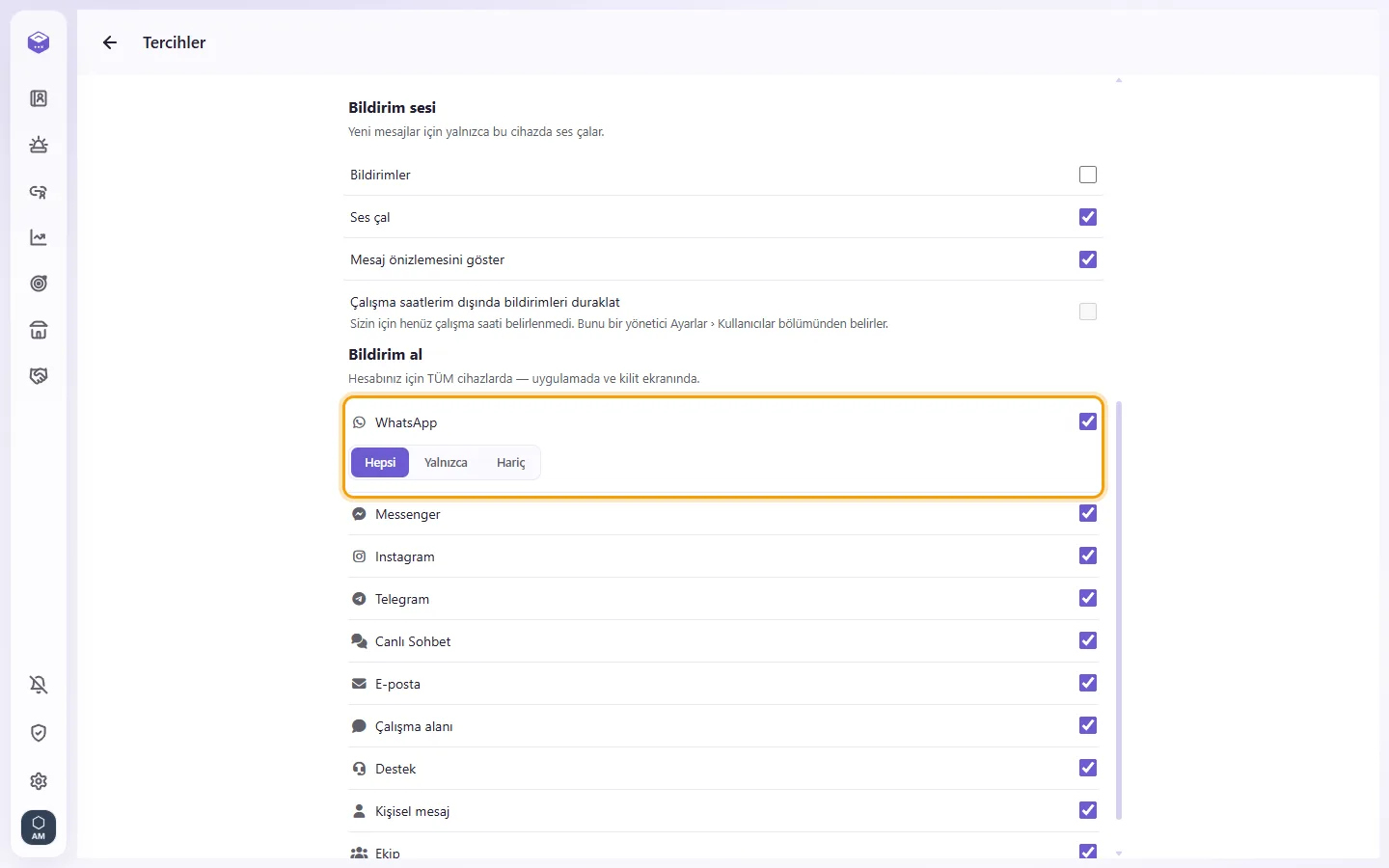Click the muted bell icon in the sidebar

39,685
